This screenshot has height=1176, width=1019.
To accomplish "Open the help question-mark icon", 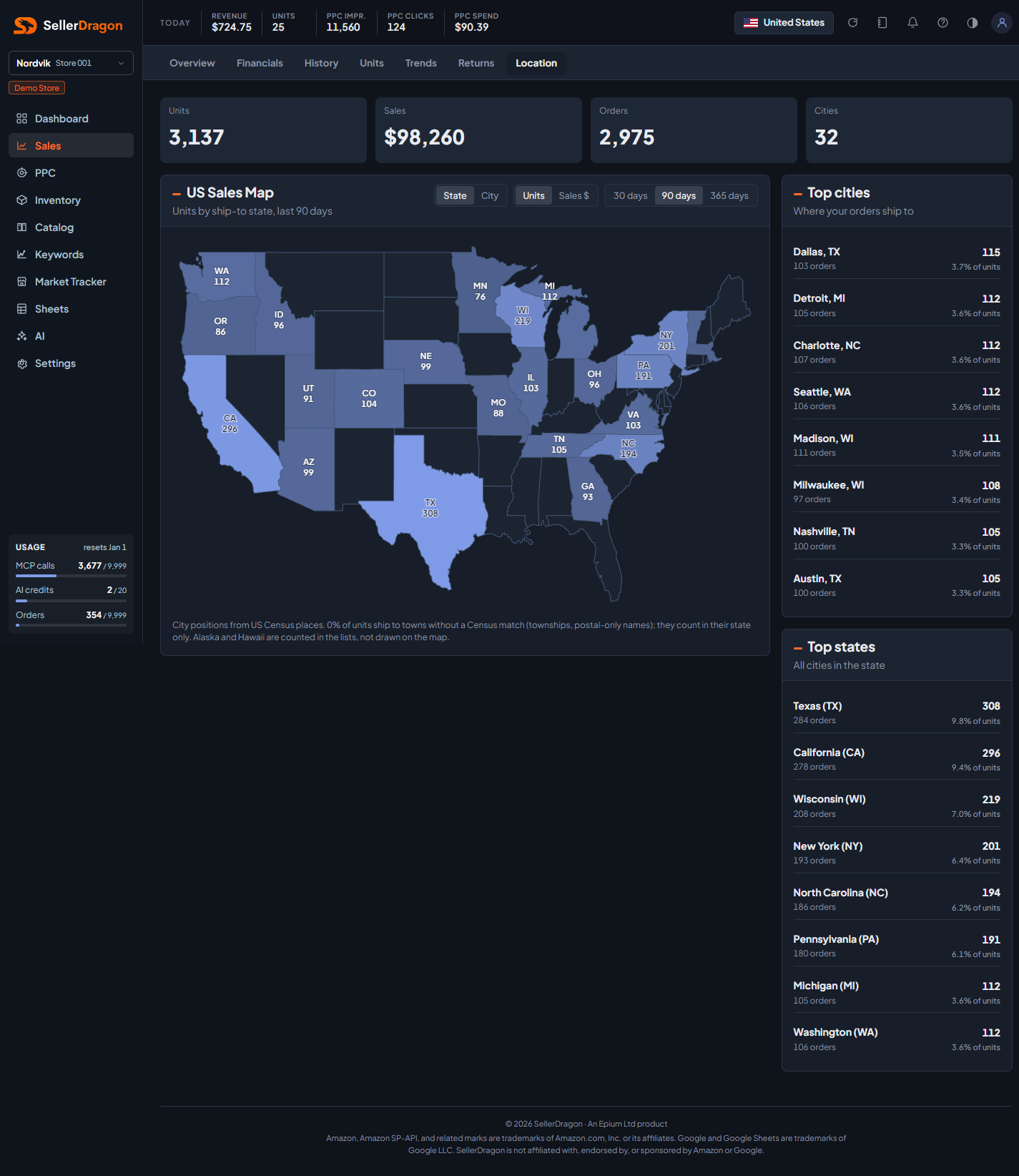I will tap(942, 23).
